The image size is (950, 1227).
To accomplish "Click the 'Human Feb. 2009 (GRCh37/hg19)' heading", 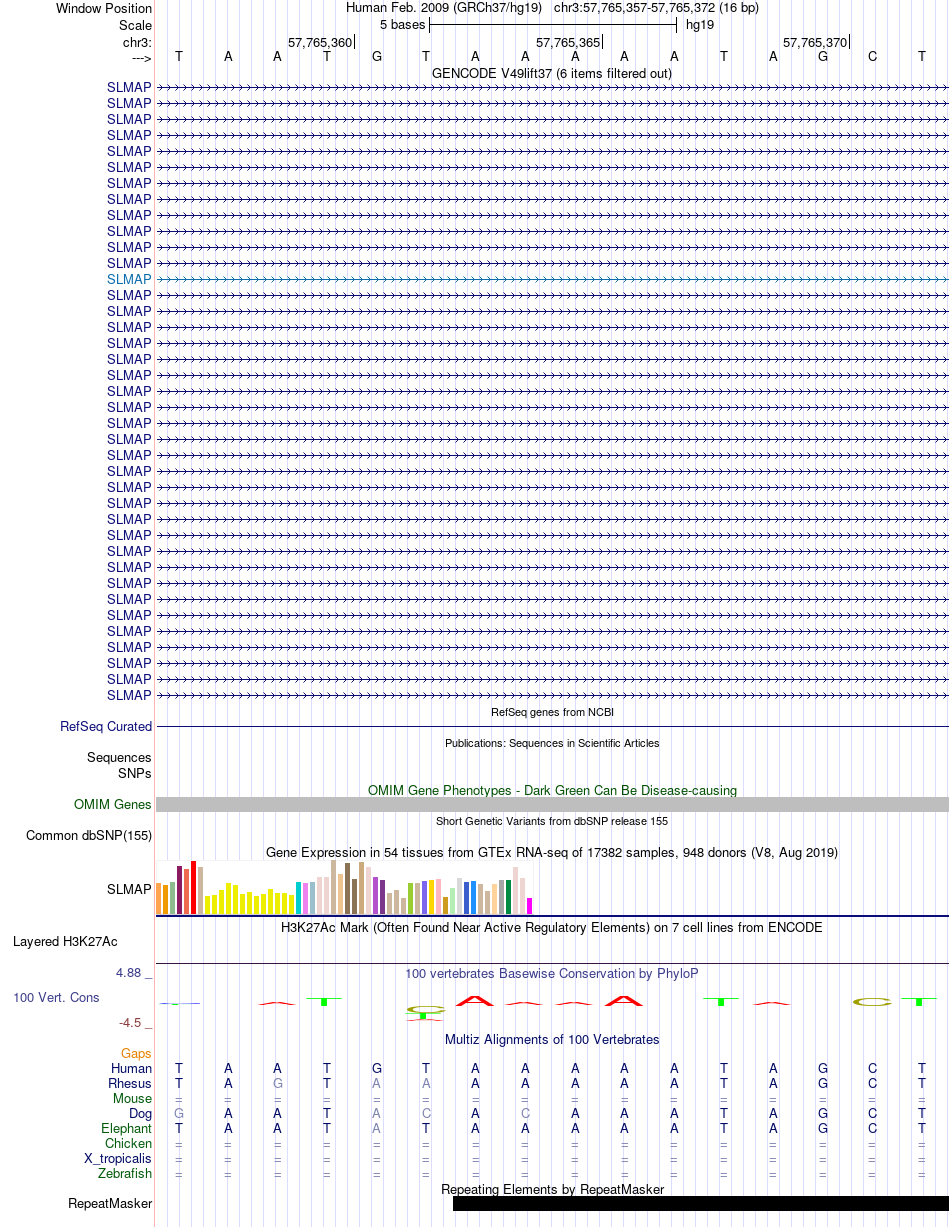I will point(444,8).
